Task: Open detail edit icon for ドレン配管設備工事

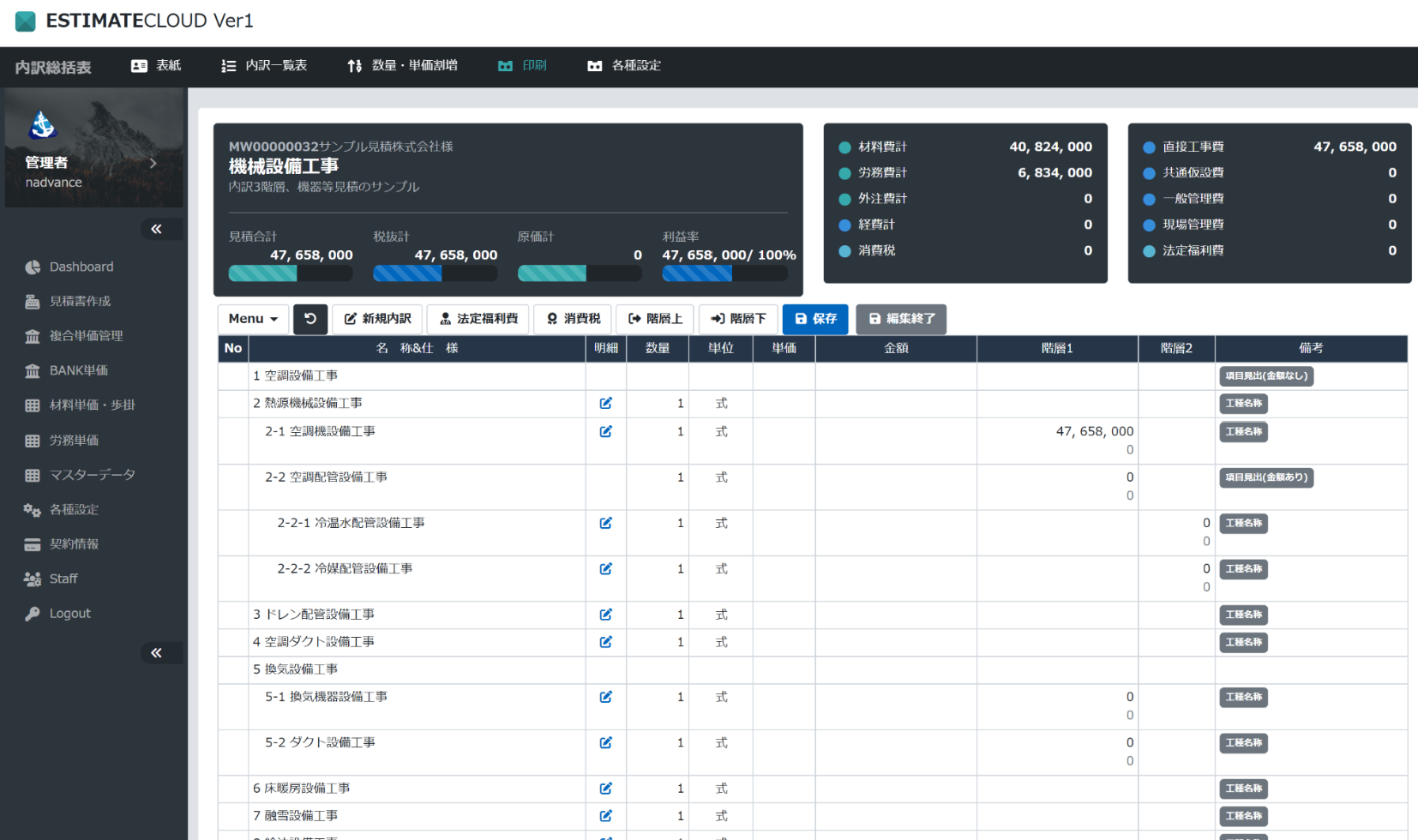Action: [x=606, y=615]
